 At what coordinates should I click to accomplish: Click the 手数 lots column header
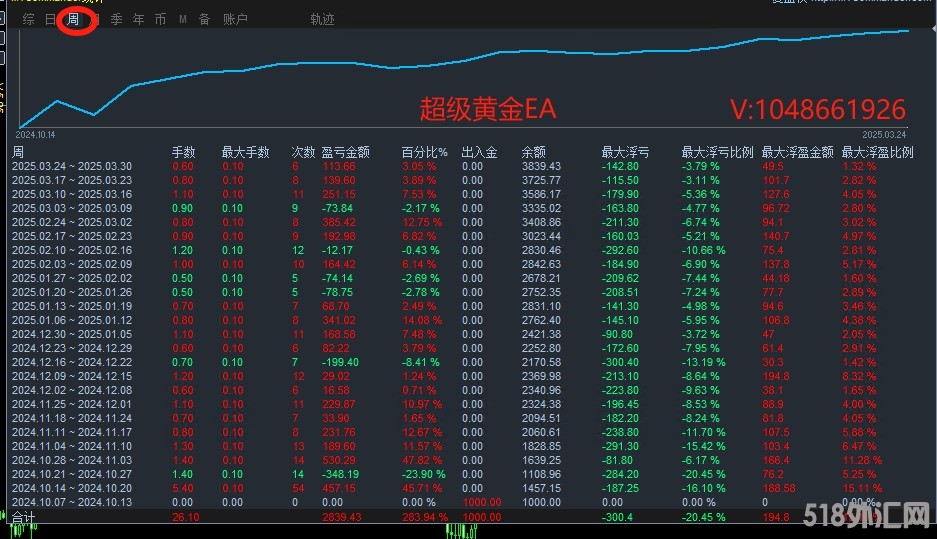click(184, 153)
